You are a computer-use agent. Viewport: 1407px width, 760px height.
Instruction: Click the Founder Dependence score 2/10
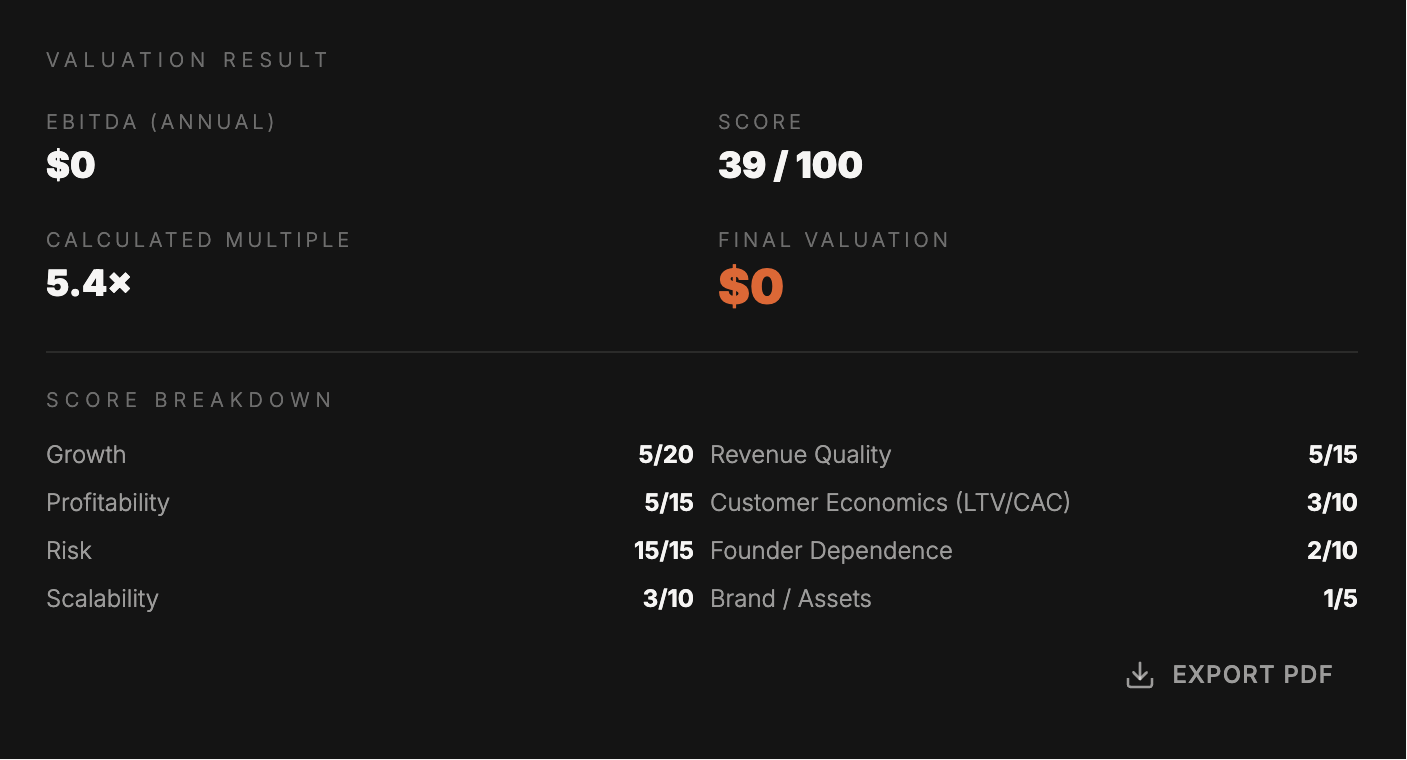(1332, 551)
